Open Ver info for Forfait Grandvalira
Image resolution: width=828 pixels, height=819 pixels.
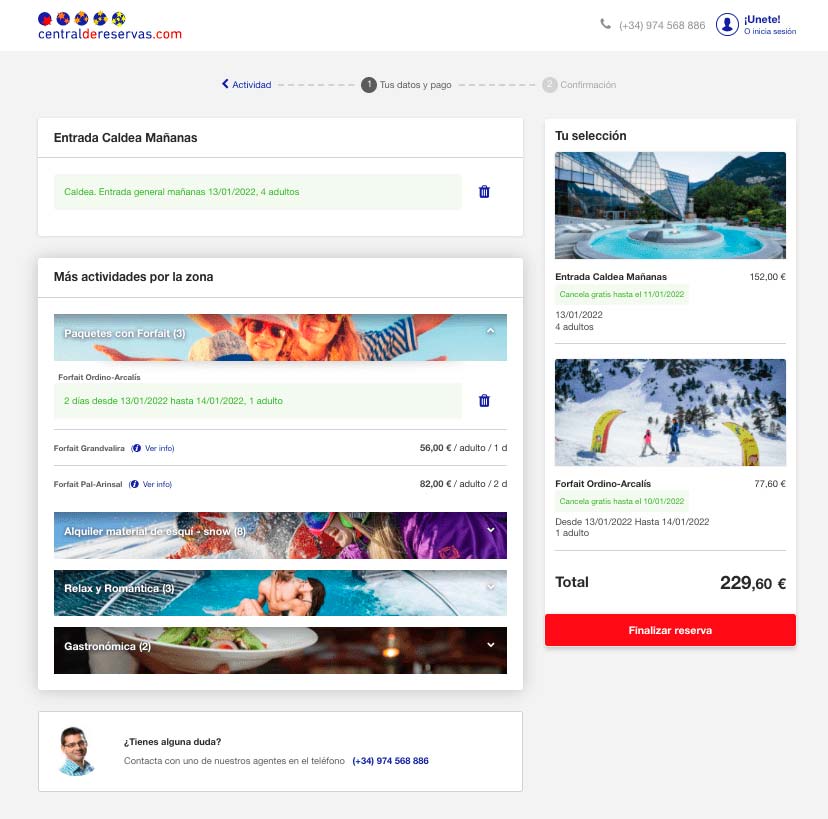tap(159, 448)
